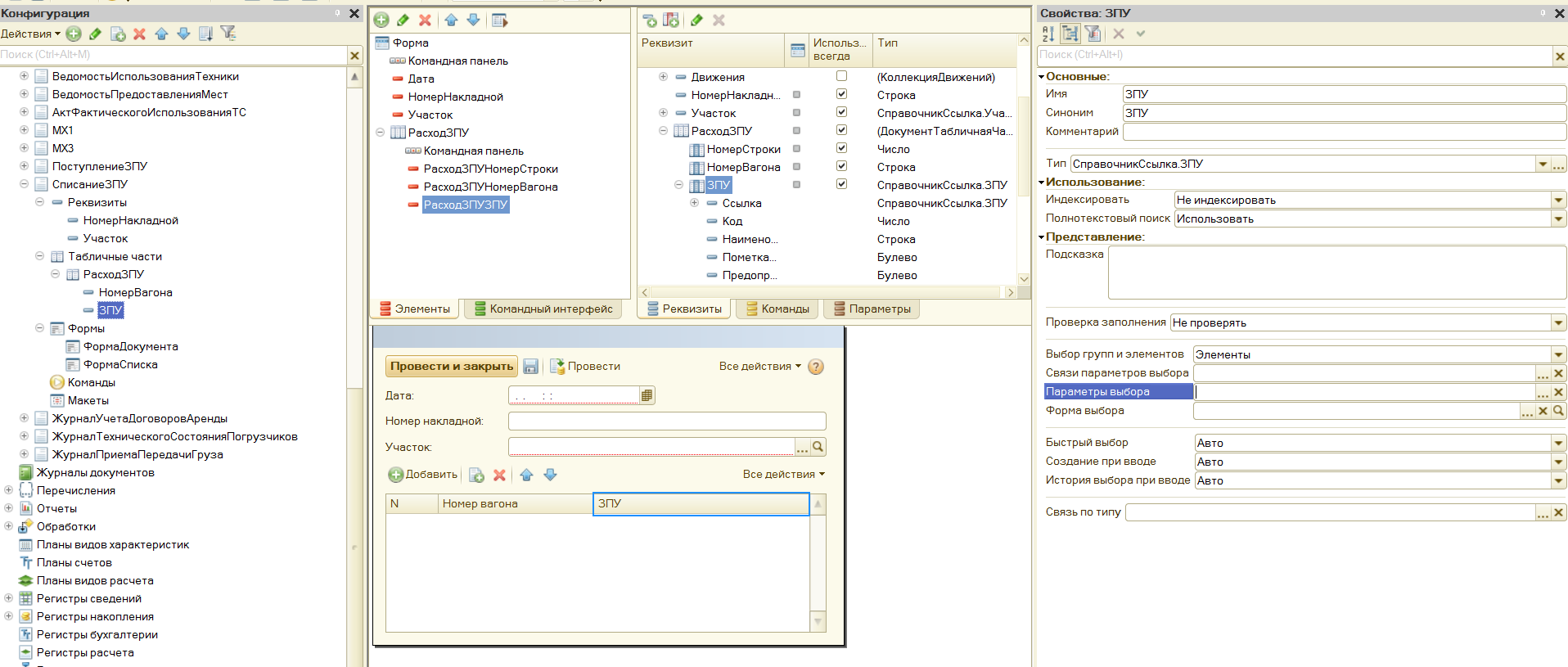This screenshot has width=1568, height=667.
Task: Switch to the Командный интерфейс tab
Action: (543, 309)
